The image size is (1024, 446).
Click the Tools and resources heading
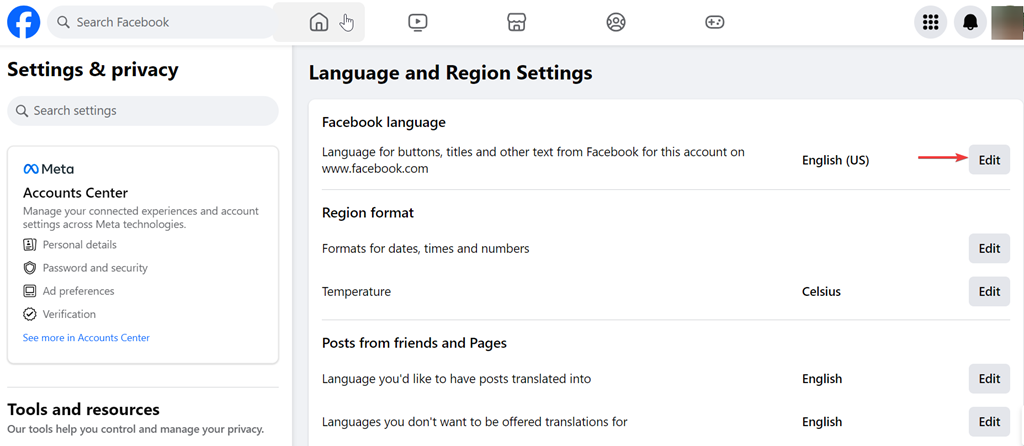click(83, 409)
